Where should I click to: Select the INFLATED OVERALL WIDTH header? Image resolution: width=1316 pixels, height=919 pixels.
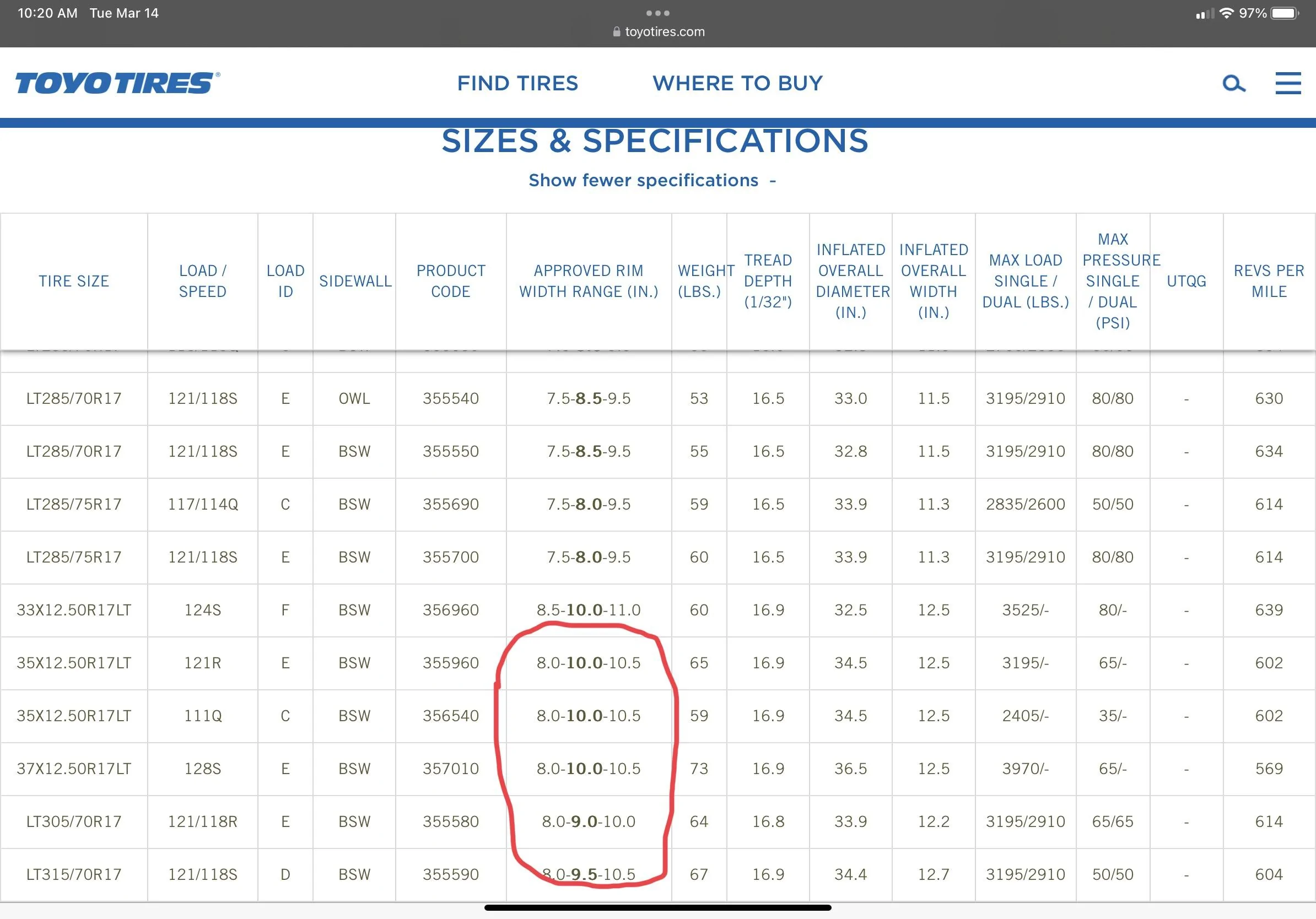934,282
